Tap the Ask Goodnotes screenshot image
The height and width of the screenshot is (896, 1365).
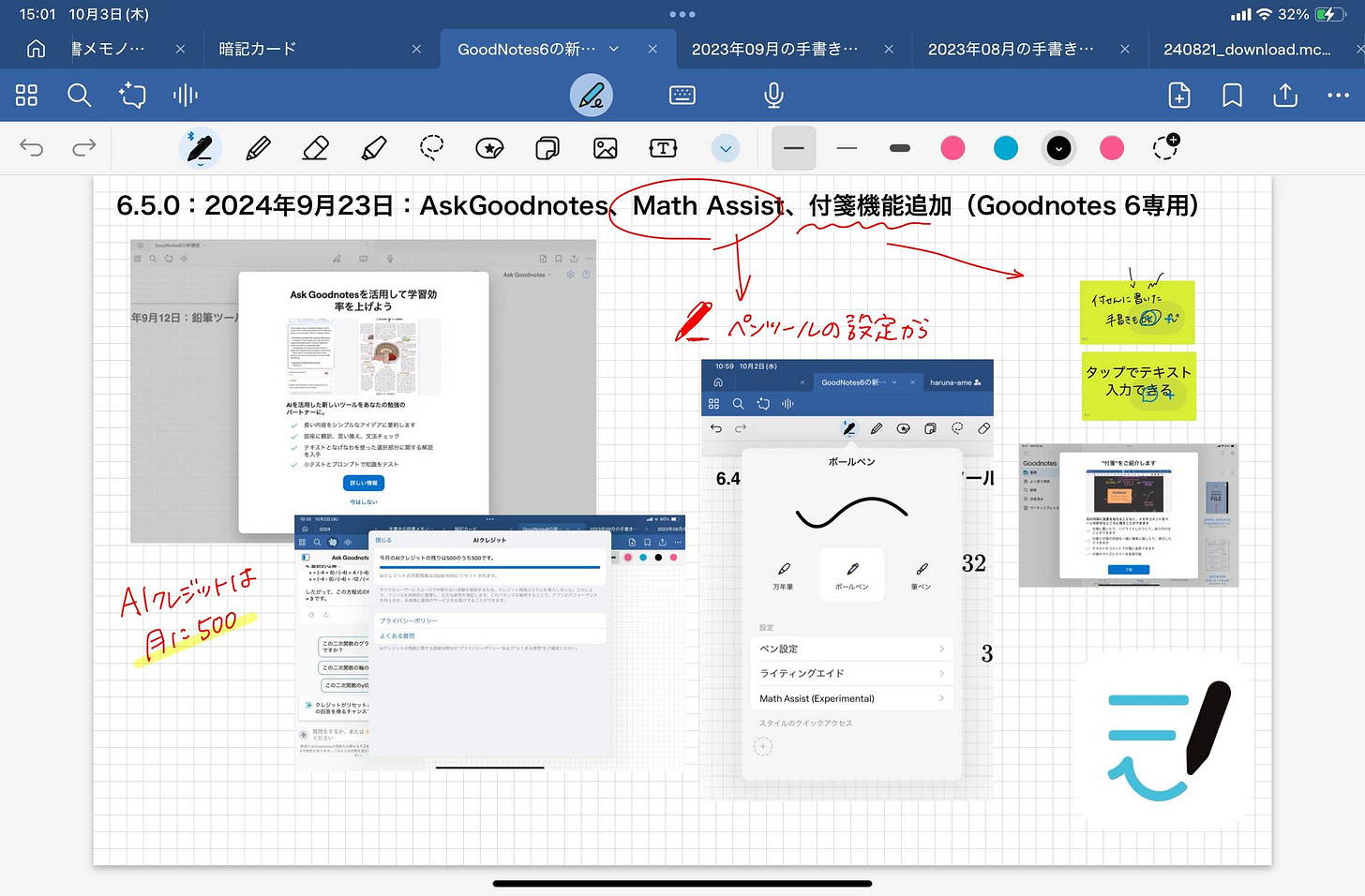pos(363,390)
